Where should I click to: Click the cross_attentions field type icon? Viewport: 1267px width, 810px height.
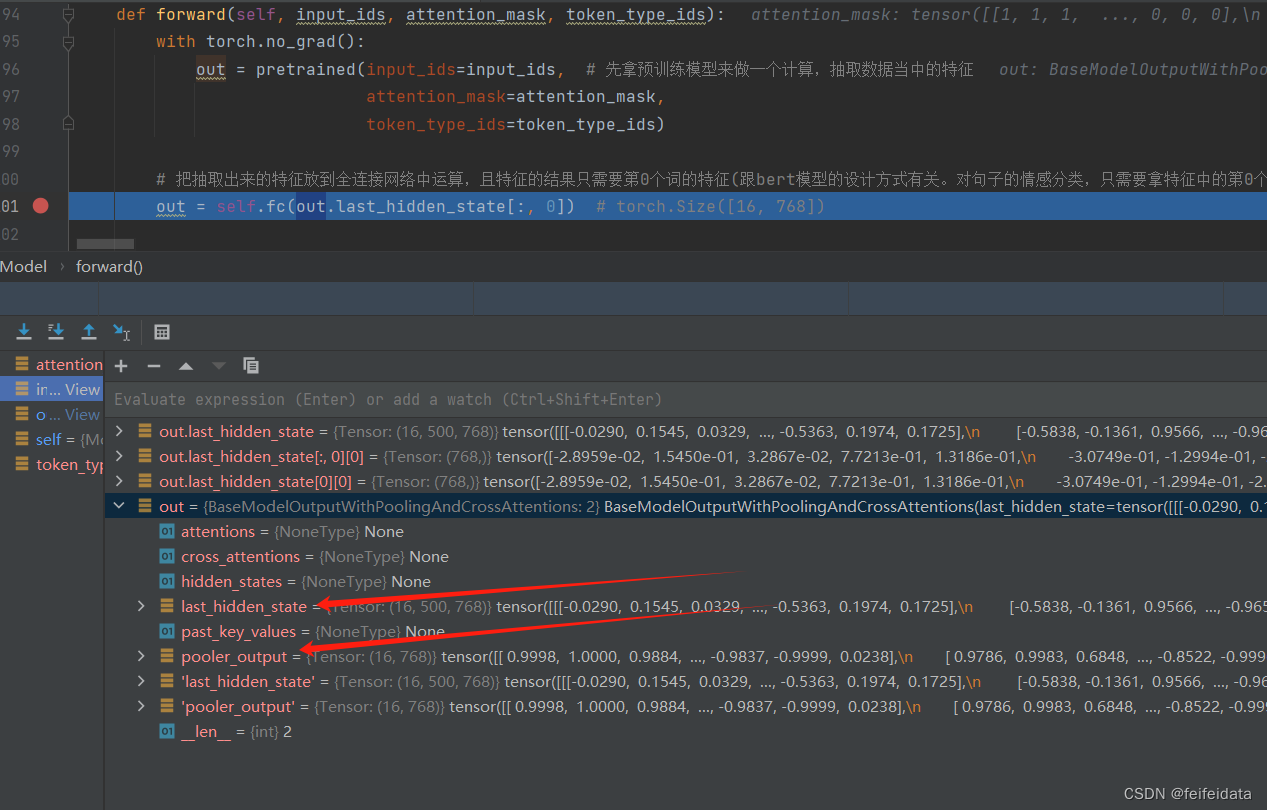click(167, 556)
